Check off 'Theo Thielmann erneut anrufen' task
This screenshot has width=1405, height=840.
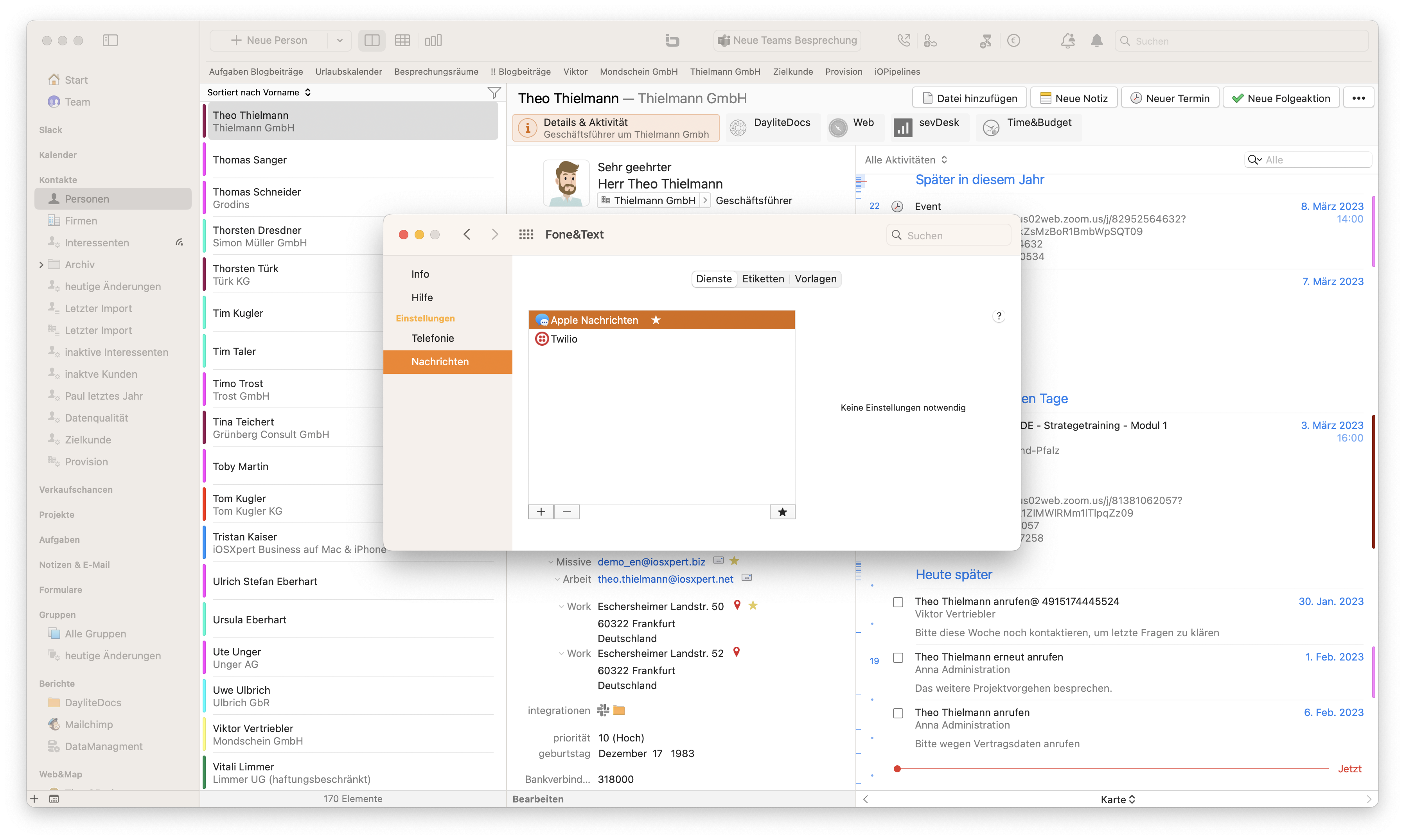[898, 657]
